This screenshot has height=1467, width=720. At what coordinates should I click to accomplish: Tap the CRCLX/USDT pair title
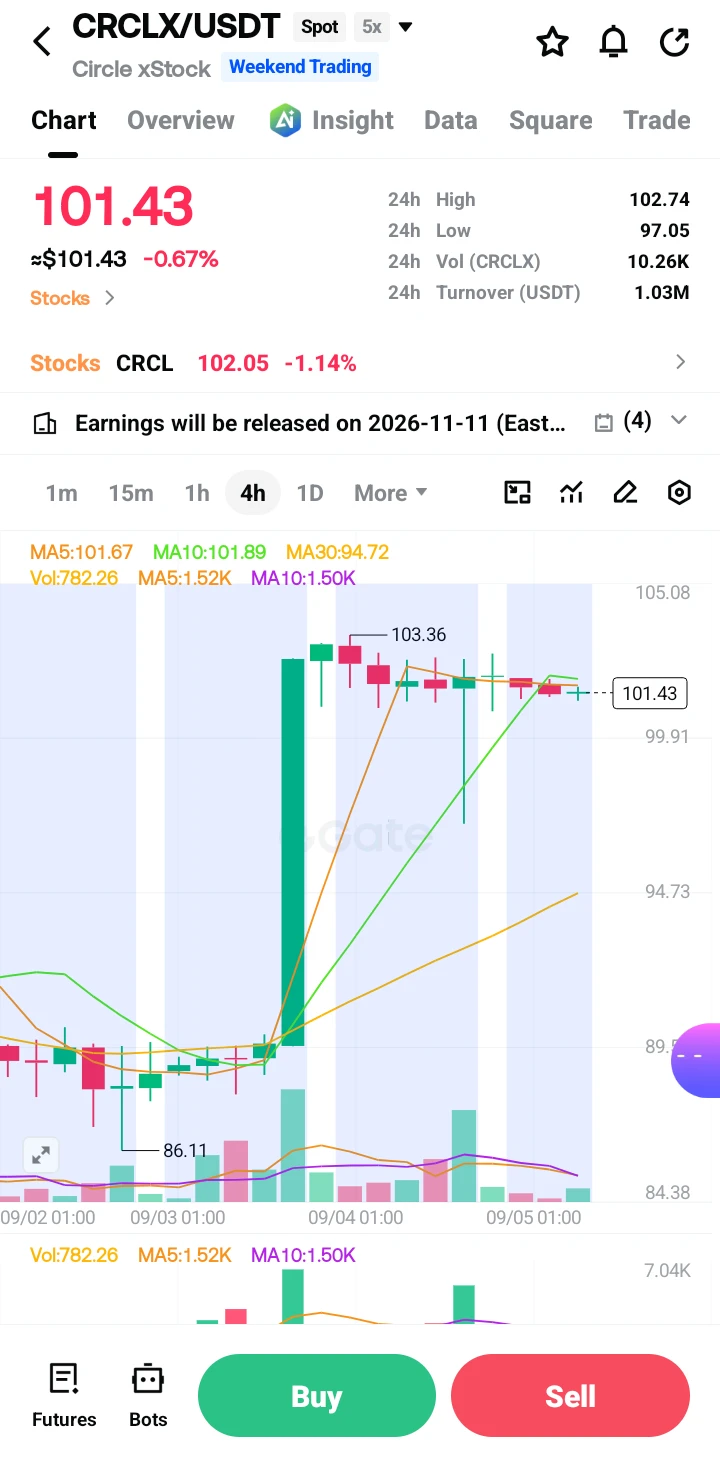coord(176,26)
